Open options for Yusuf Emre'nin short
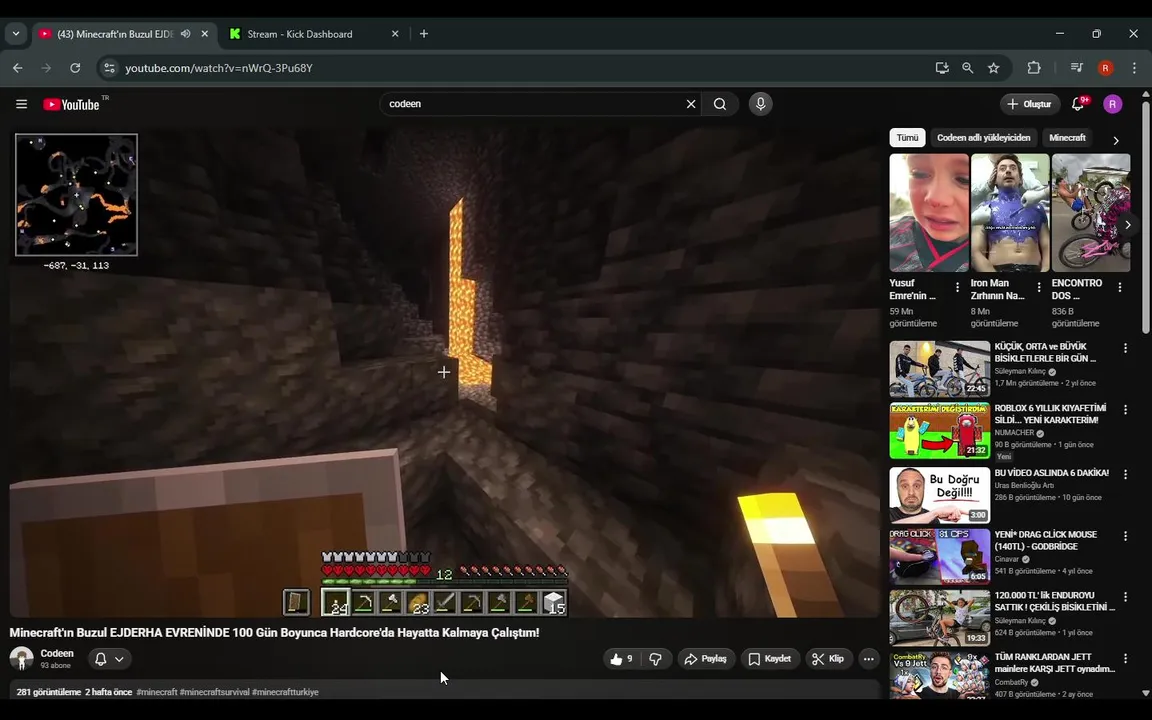1152x720 pixels. [957, 287]
